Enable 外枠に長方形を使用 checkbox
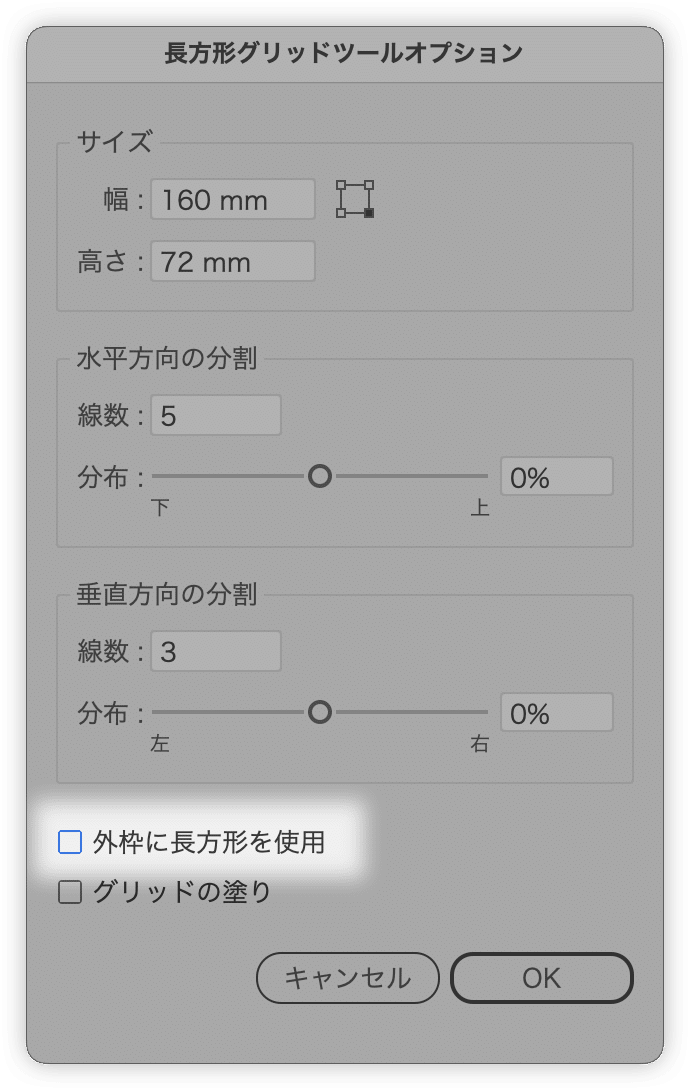The height and width of the screenshot is (1091, 691). coord(70,842)
